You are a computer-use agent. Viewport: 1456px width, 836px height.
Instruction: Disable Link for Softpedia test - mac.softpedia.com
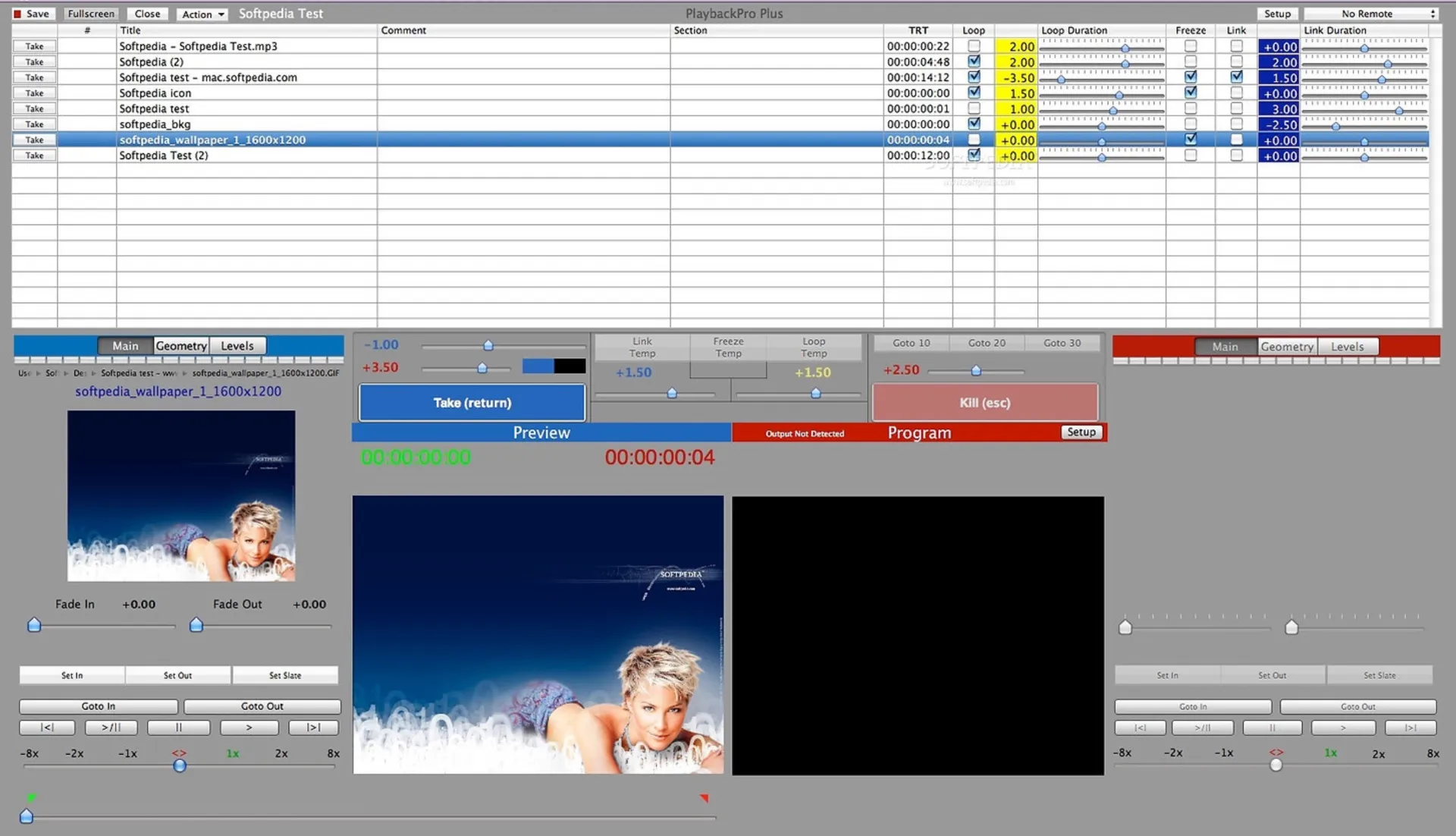[1236, 77]
